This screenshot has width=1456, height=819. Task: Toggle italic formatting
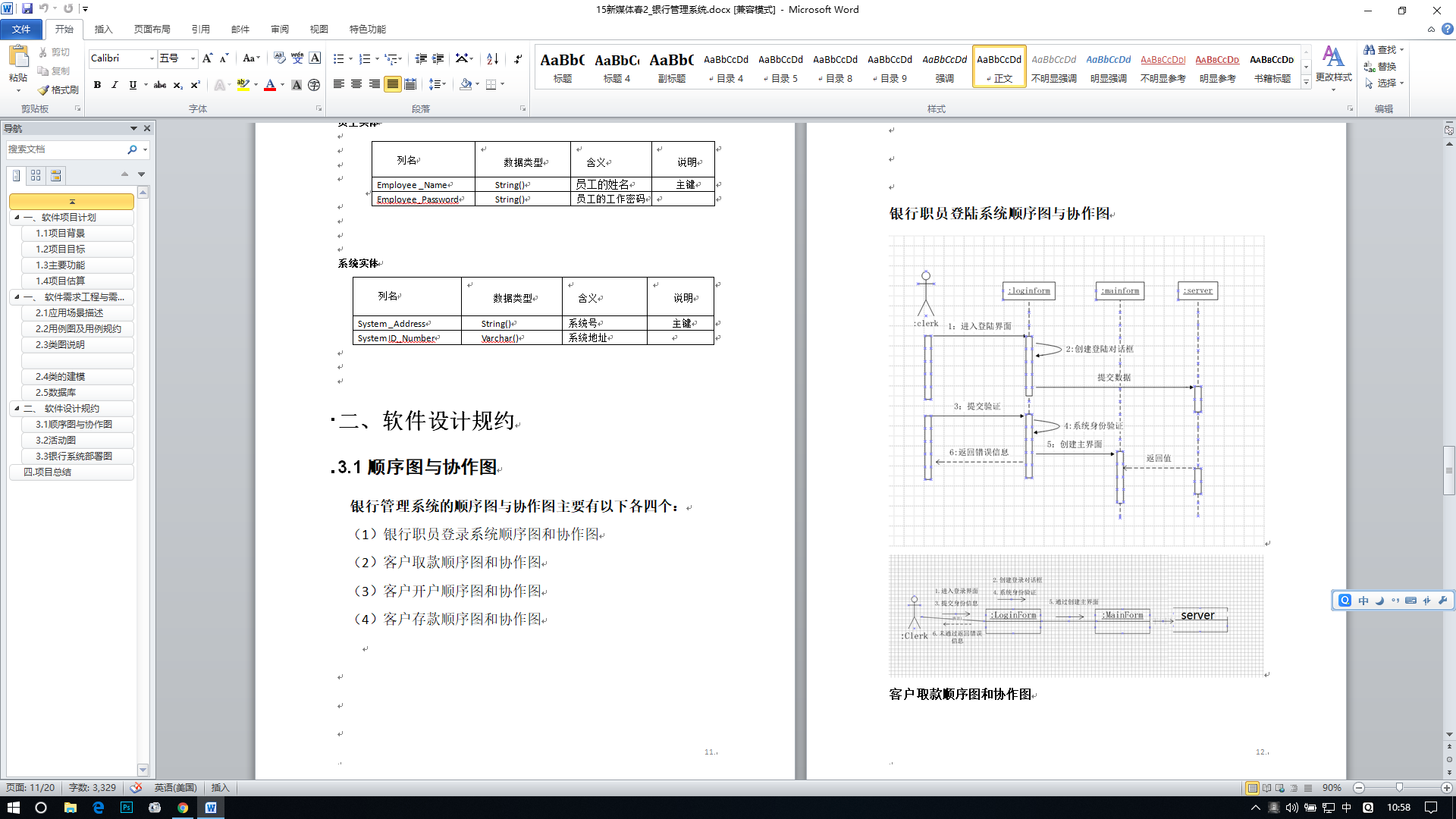pos(115,85)
